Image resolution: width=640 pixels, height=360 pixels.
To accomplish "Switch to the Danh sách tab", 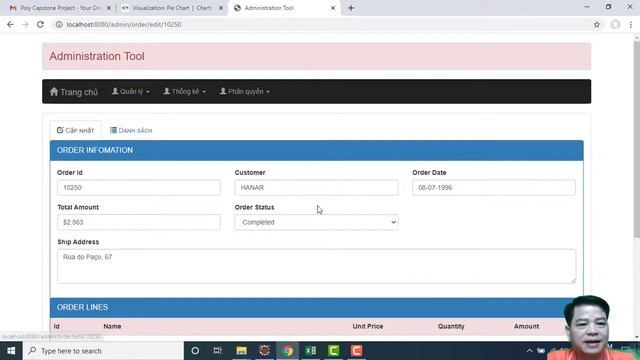I will click(x=131, y=130).
